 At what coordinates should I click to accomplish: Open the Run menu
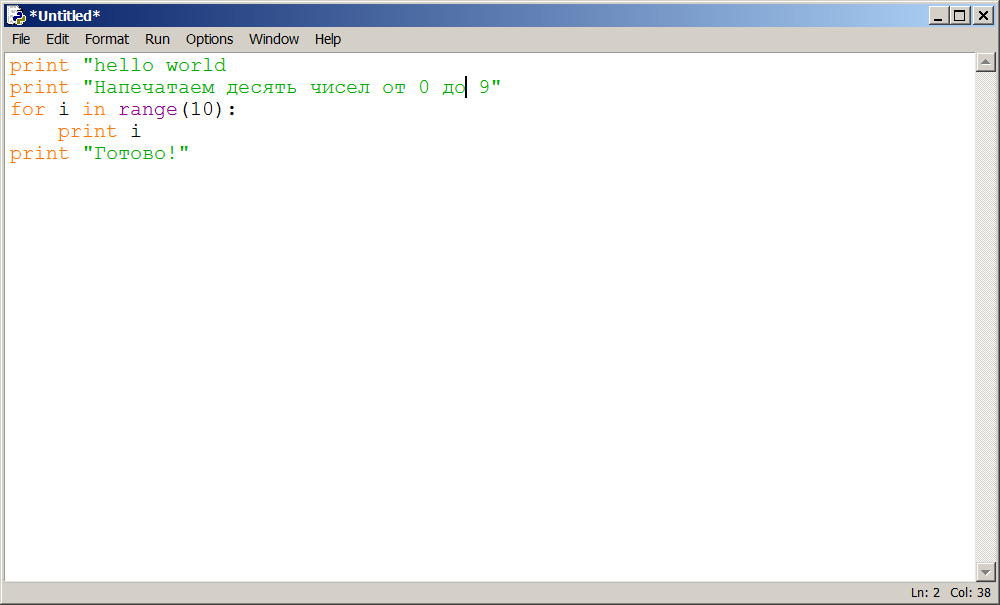click(157, 39)
